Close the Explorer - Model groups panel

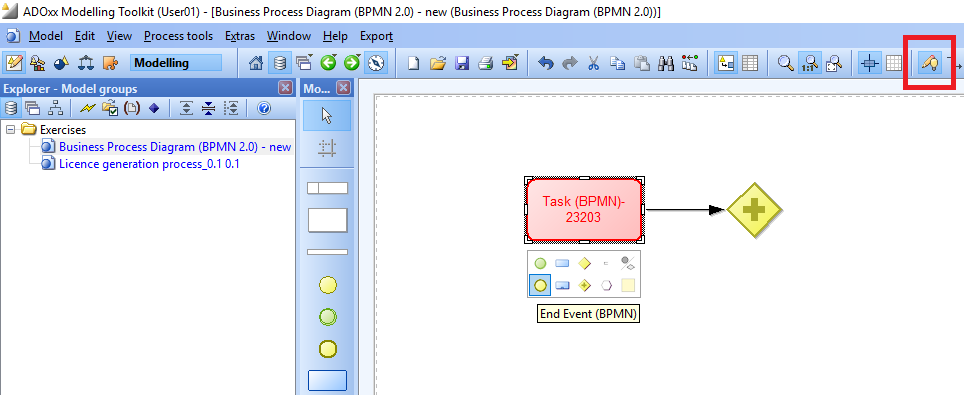[285, 88]
